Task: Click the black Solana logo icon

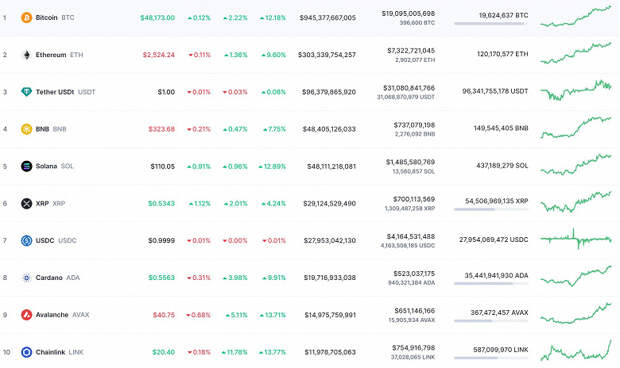Action: pyautogui.click(x=26, y=166)
